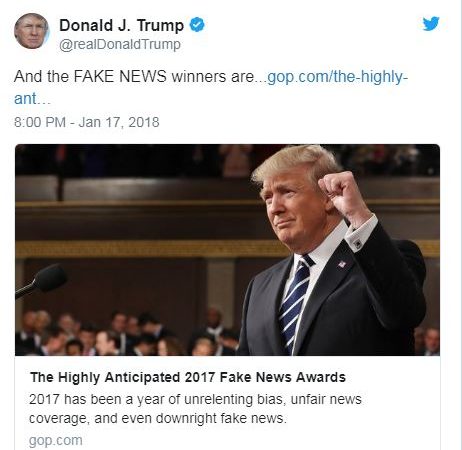Click the 'coverage, and even downright fake news' line

click(x=158, y=418)
